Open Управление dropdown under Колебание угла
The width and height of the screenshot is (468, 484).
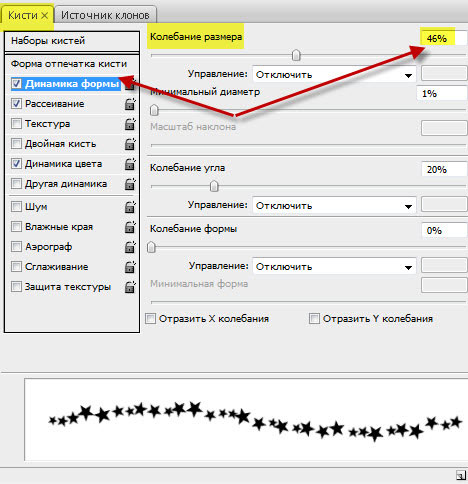point(334,205)
